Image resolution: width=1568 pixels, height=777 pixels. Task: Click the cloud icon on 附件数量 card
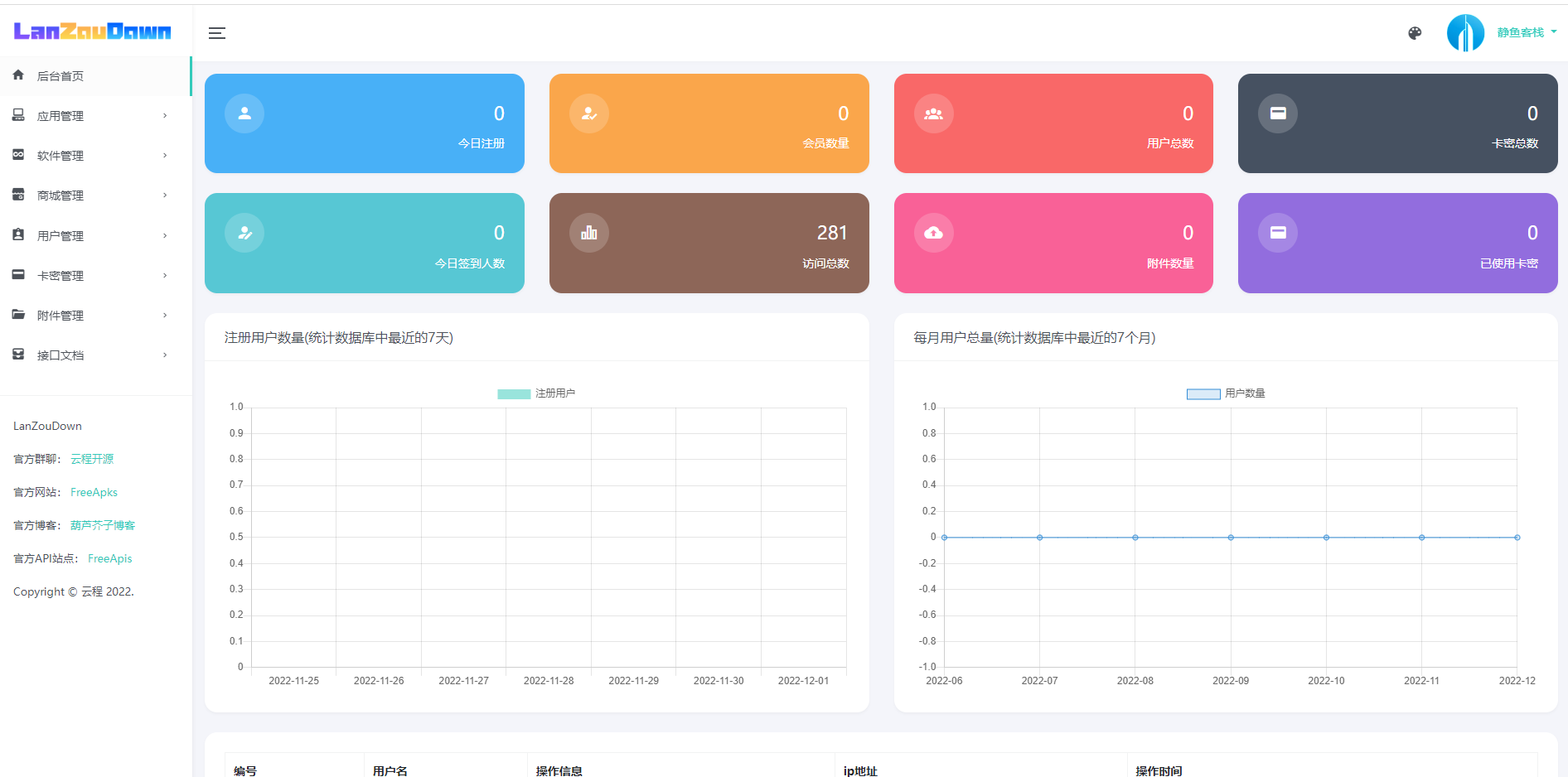click(x=932, y=232)
